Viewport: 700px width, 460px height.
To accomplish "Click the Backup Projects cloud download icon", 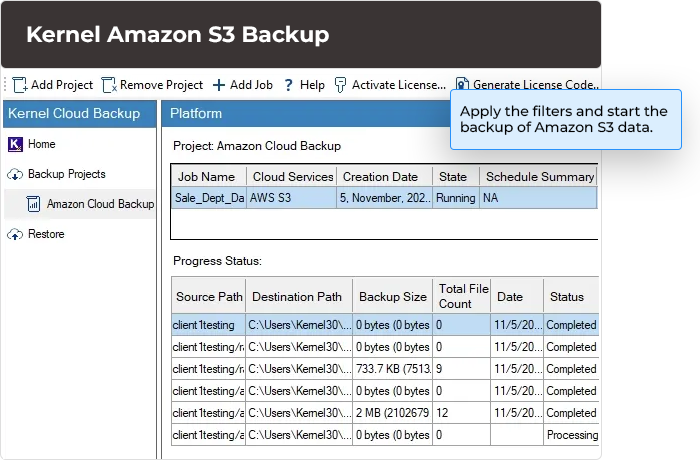I will pos(15,174).
